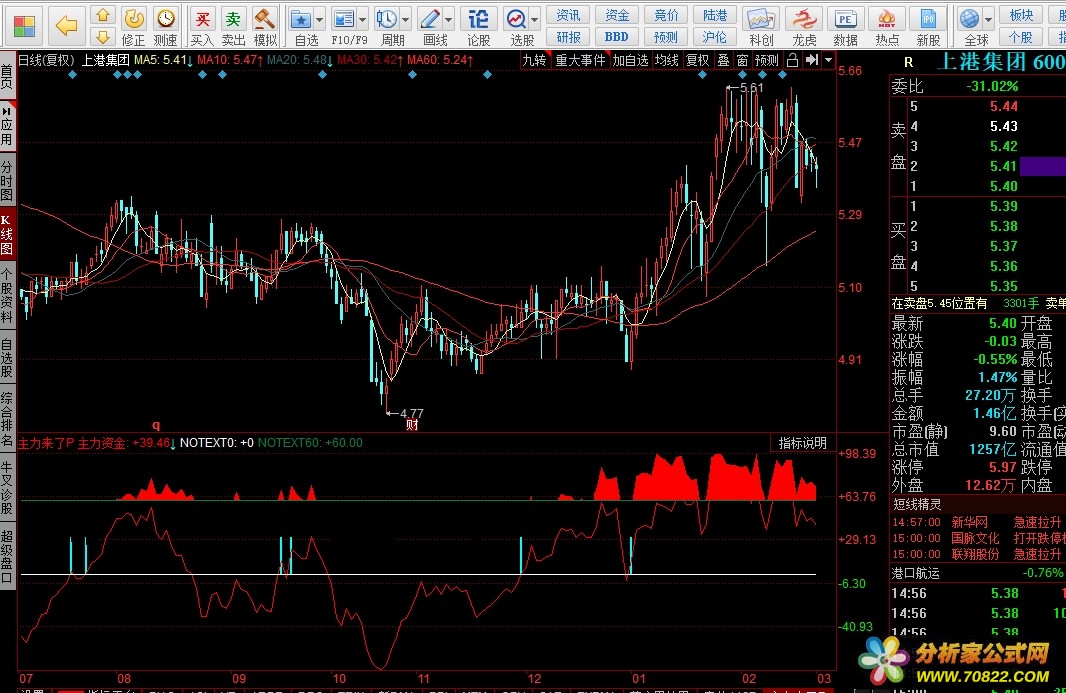Click 加自选 to add to watchlist
Screen dimensions: 1066x693
click(630, 61)
